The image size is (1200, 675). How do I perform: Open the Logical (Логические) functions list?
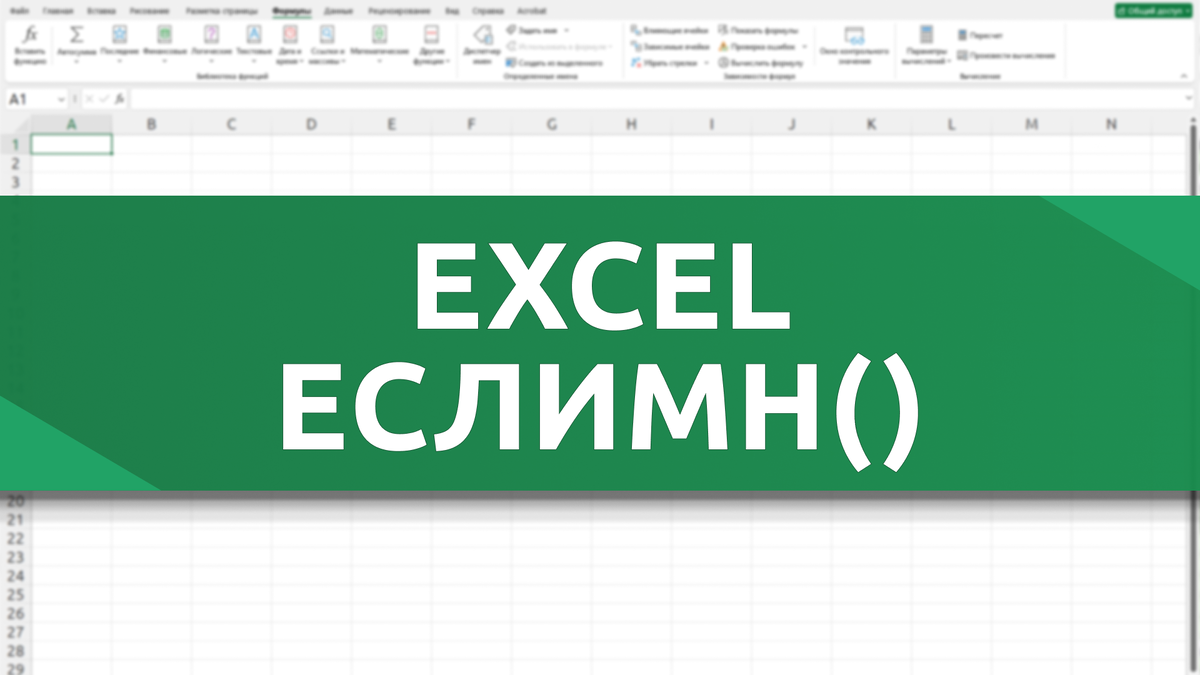tap(211, 44)
